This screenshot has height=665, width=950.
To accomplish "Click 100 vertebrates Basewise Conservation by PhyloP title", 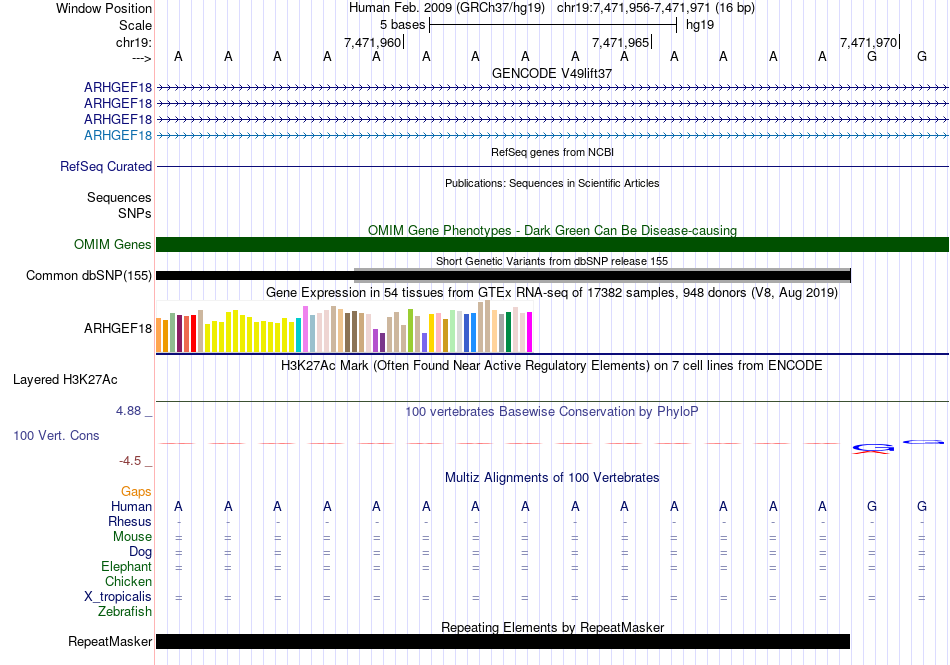I will pyautogui.click(x=552, y=412).
